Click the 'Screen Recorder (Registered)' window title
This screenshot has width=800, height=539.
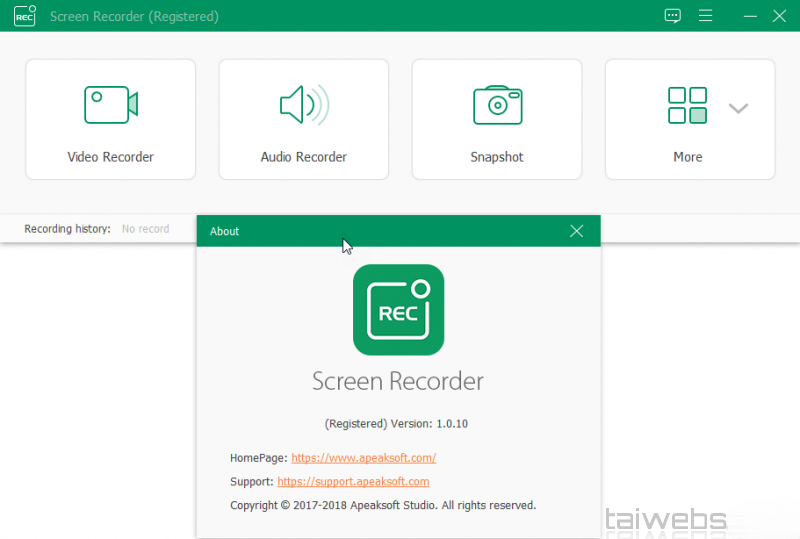coord(134,16)
